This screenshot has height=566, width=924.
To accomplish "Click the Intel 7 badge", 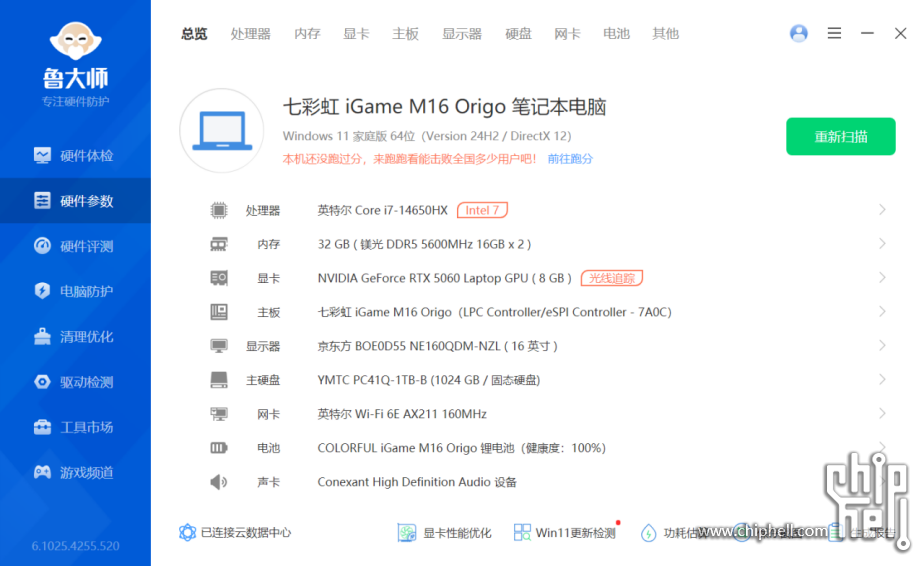I will tap(482, 210).
